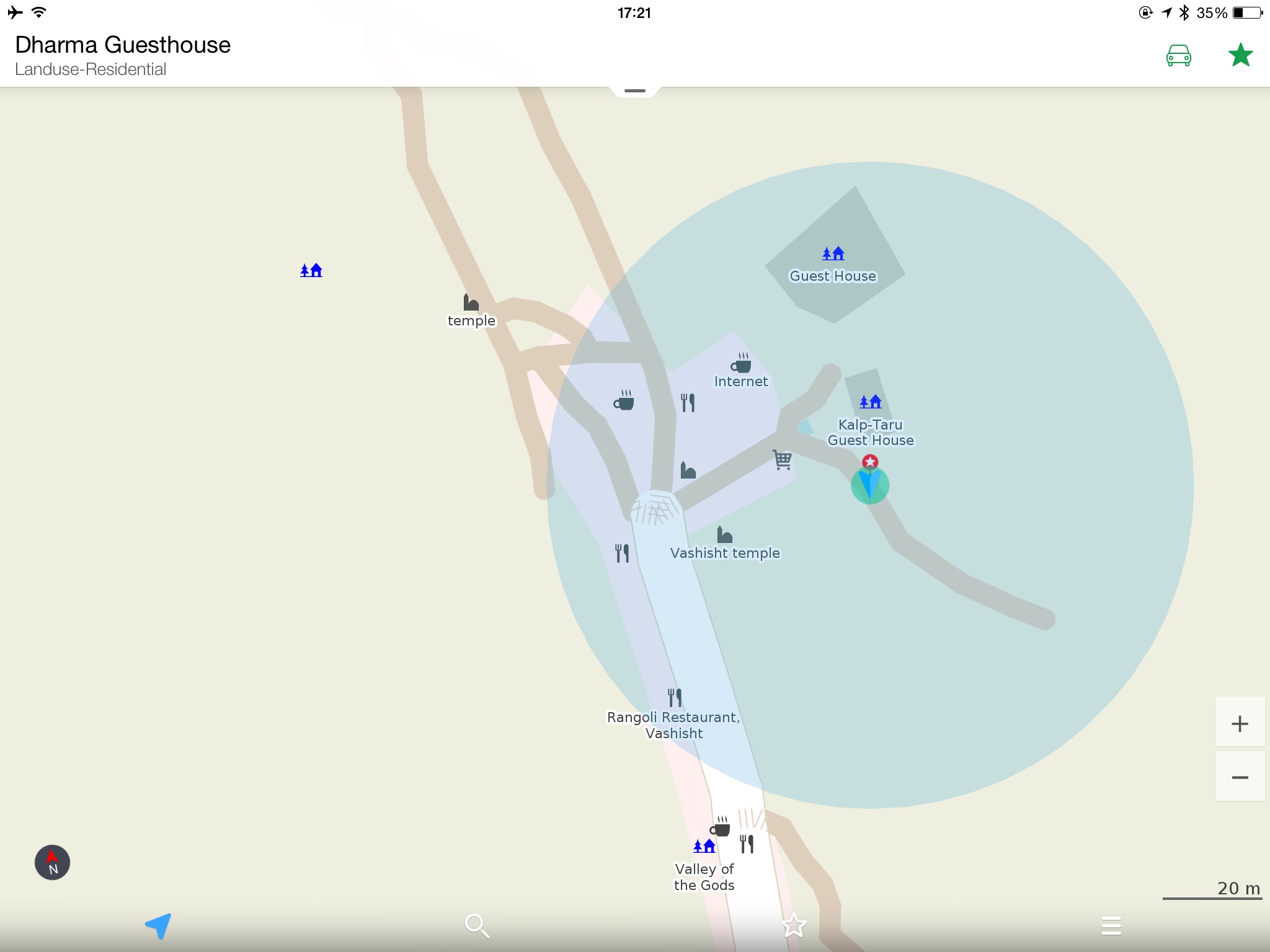The height and width of the screenshot is (952, 1270).
Task: Tap the north compass icon
Action: click(x=52, y=862)
